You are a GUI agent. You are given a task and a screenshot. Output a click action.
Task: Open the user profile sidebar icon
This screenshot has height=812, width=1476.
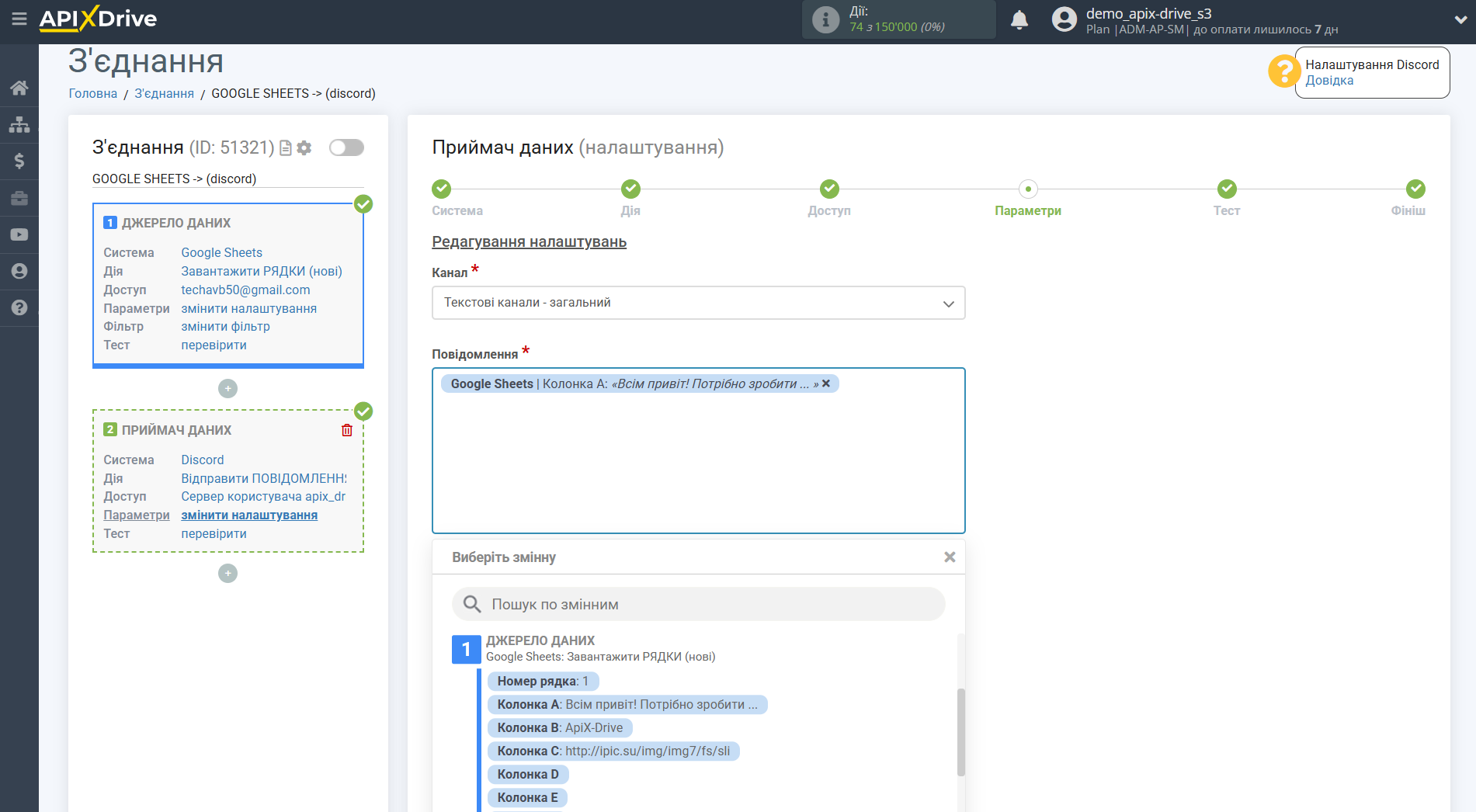[19, 271]
